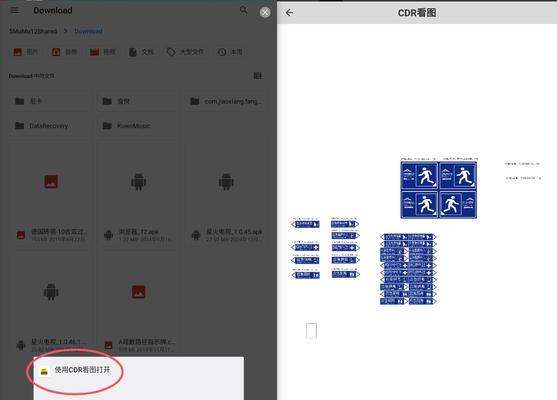Open the folder left of com.jiaoxiang.fang...
The height and width of the screenshot is (400, 557).
tap(137, 101)
